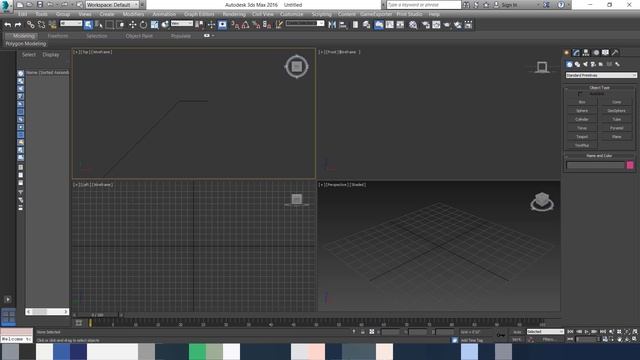640x360 pixels.
Task: Click the time slider frame handle
Action: point(97,315)
